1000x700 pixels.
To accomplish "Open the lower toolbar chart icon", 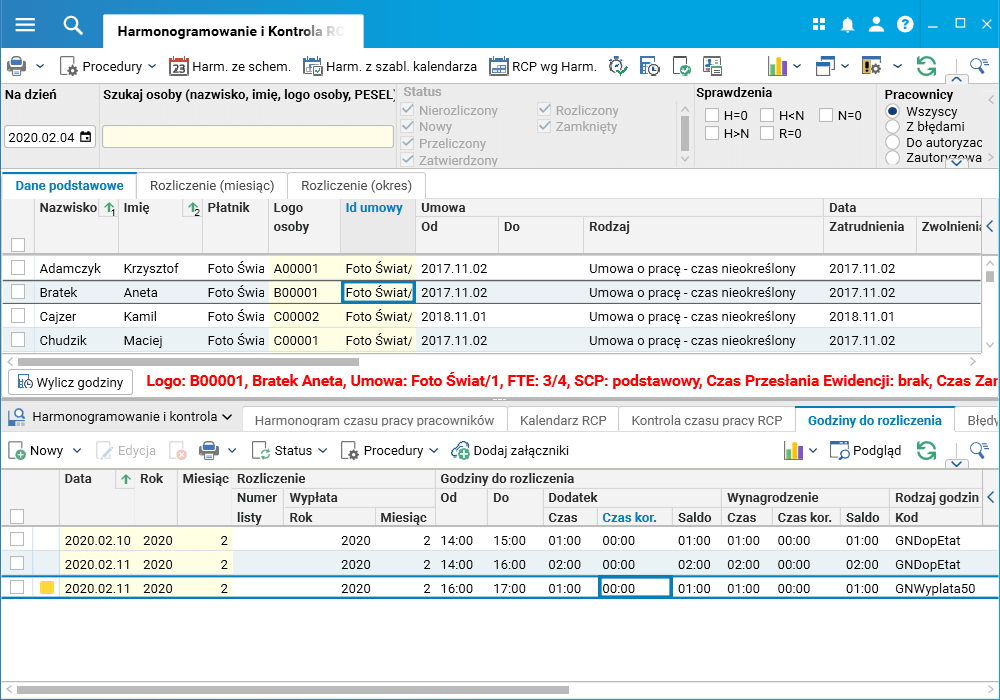I will point(793,451).
